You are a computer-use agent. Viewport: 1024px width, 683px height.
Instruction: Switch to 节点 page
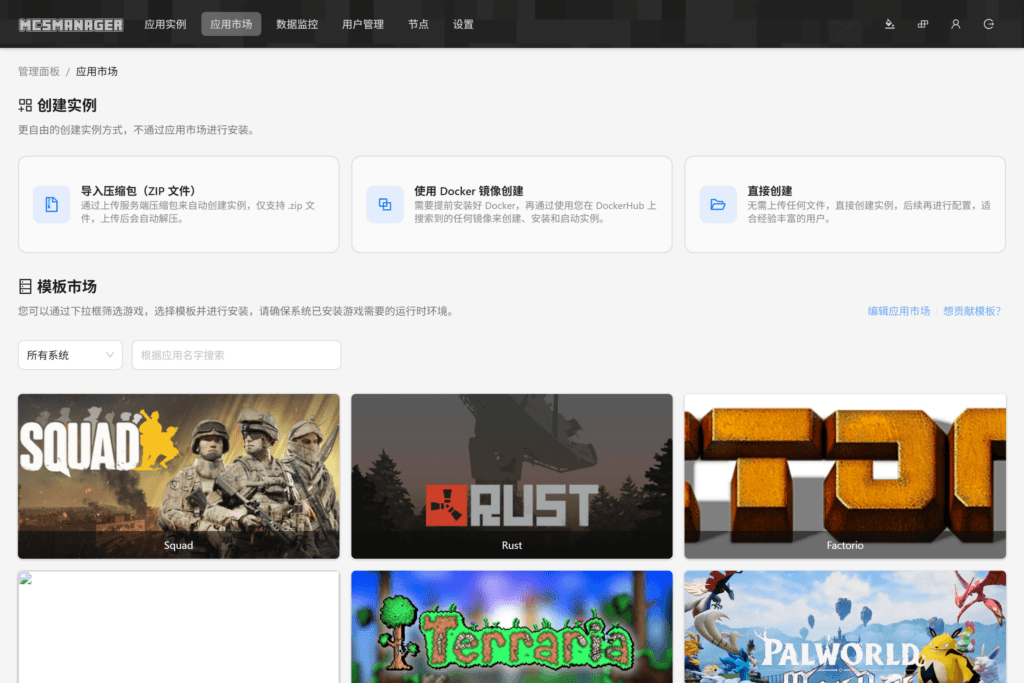[418, 24]
